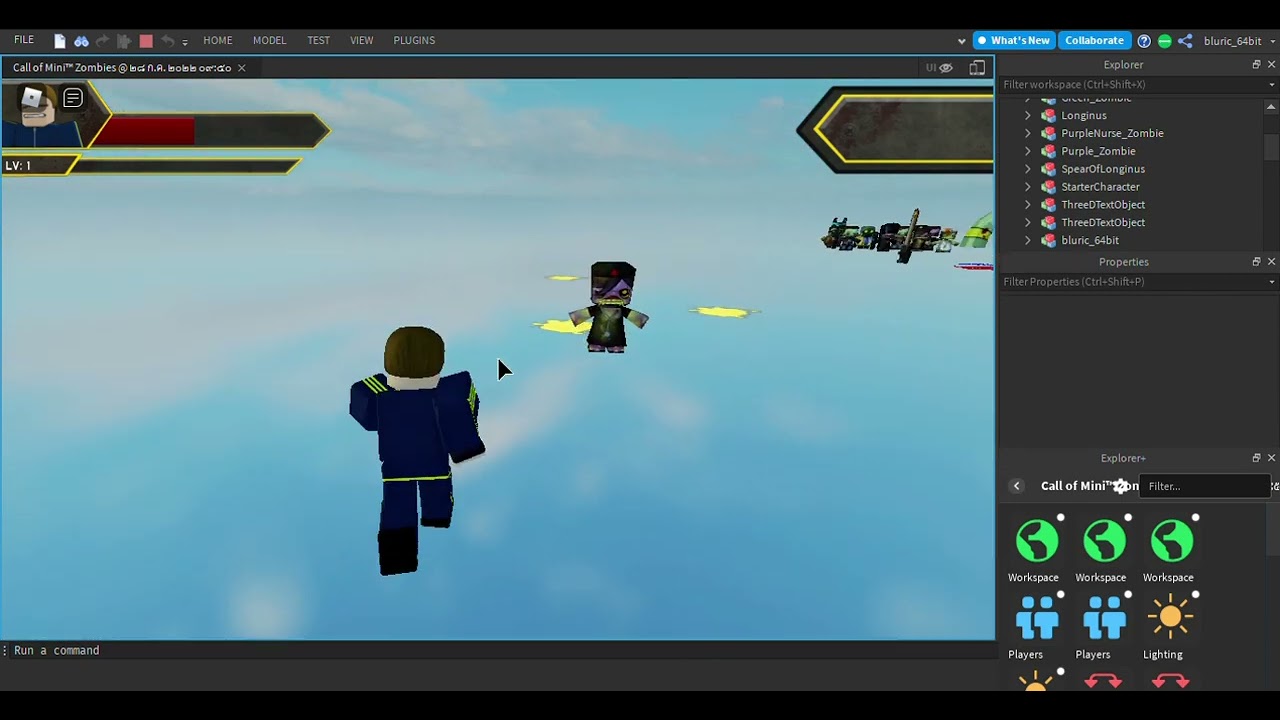Undock the Properties panel
Viewport: 1280px width, 720px height.
click(x=1256, y=262)
